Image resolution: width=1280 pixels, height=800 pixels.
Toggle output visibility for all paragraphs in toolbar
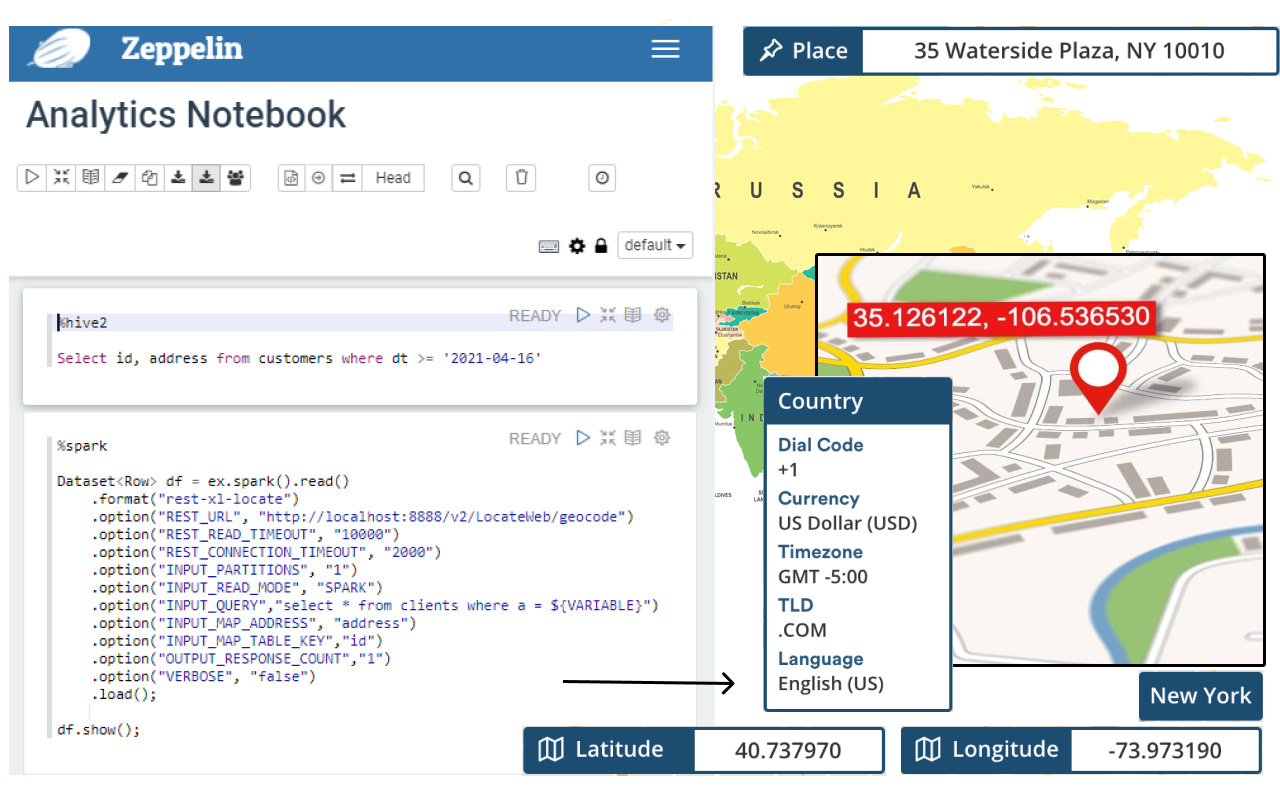(91, 178)
